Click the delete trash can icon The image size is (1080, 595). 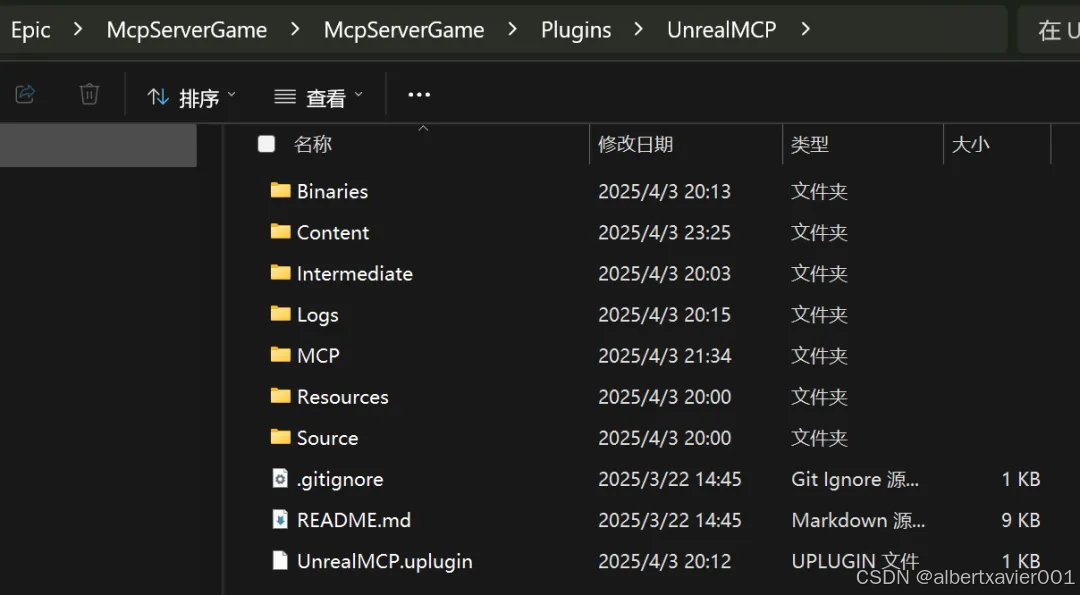pos(89,94)
